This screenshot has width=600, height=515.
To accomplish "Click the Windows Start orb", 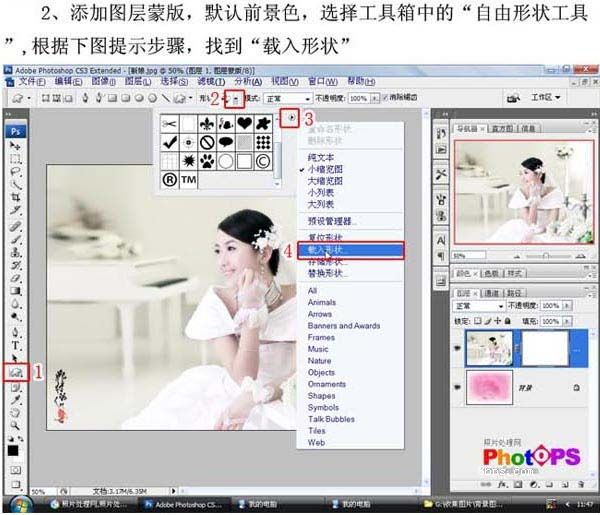I will (x=20, y=504).
